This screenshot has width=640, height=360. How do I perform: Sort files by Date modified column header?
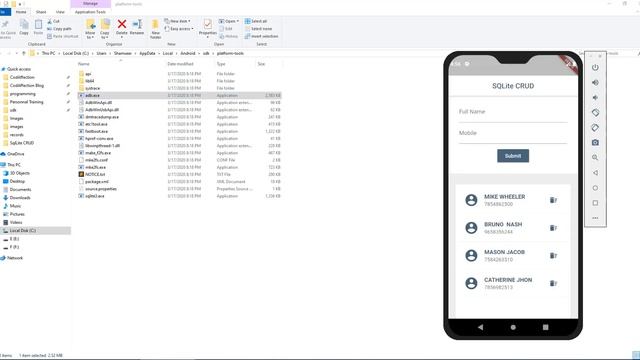coord(180,64)
